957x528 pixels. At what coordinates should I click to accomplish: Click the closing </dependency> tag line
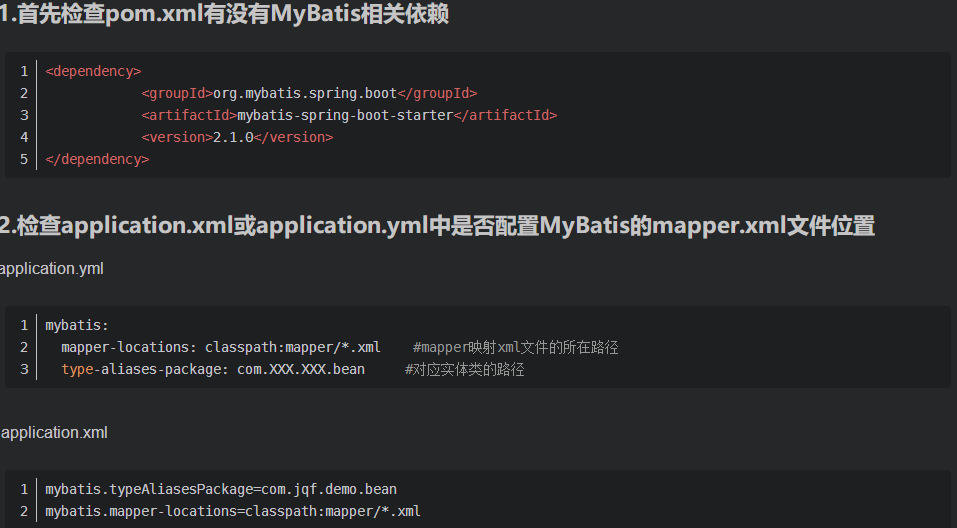tap(97, 159)
